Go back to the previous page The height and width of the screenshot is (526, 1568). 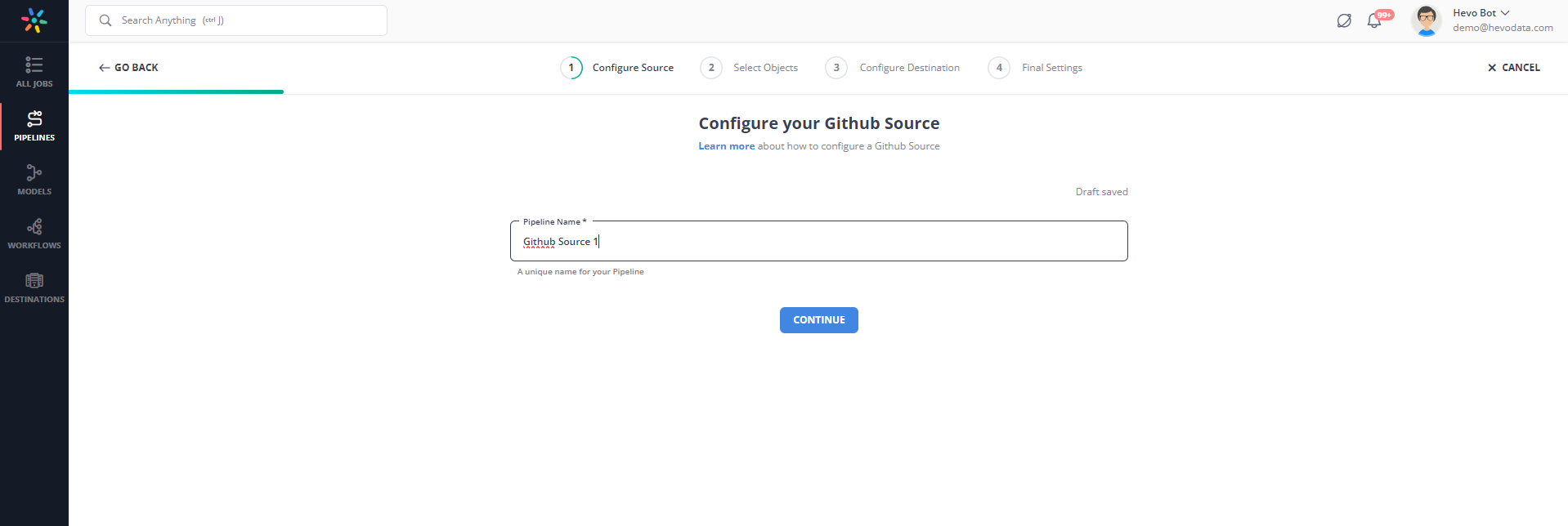coord(128,68)
